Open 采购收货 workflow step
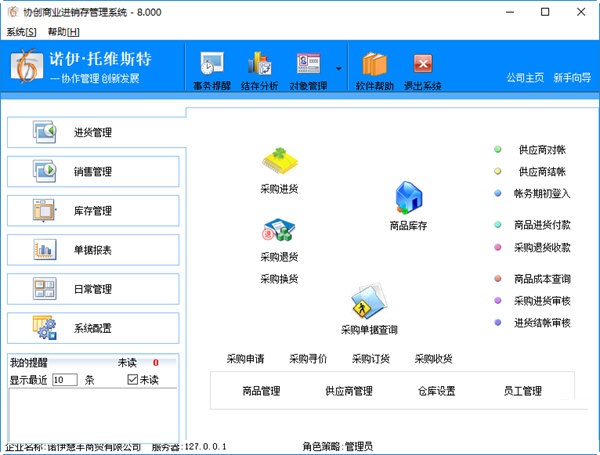This screenshot has height=455, width=600. point(433,359)
